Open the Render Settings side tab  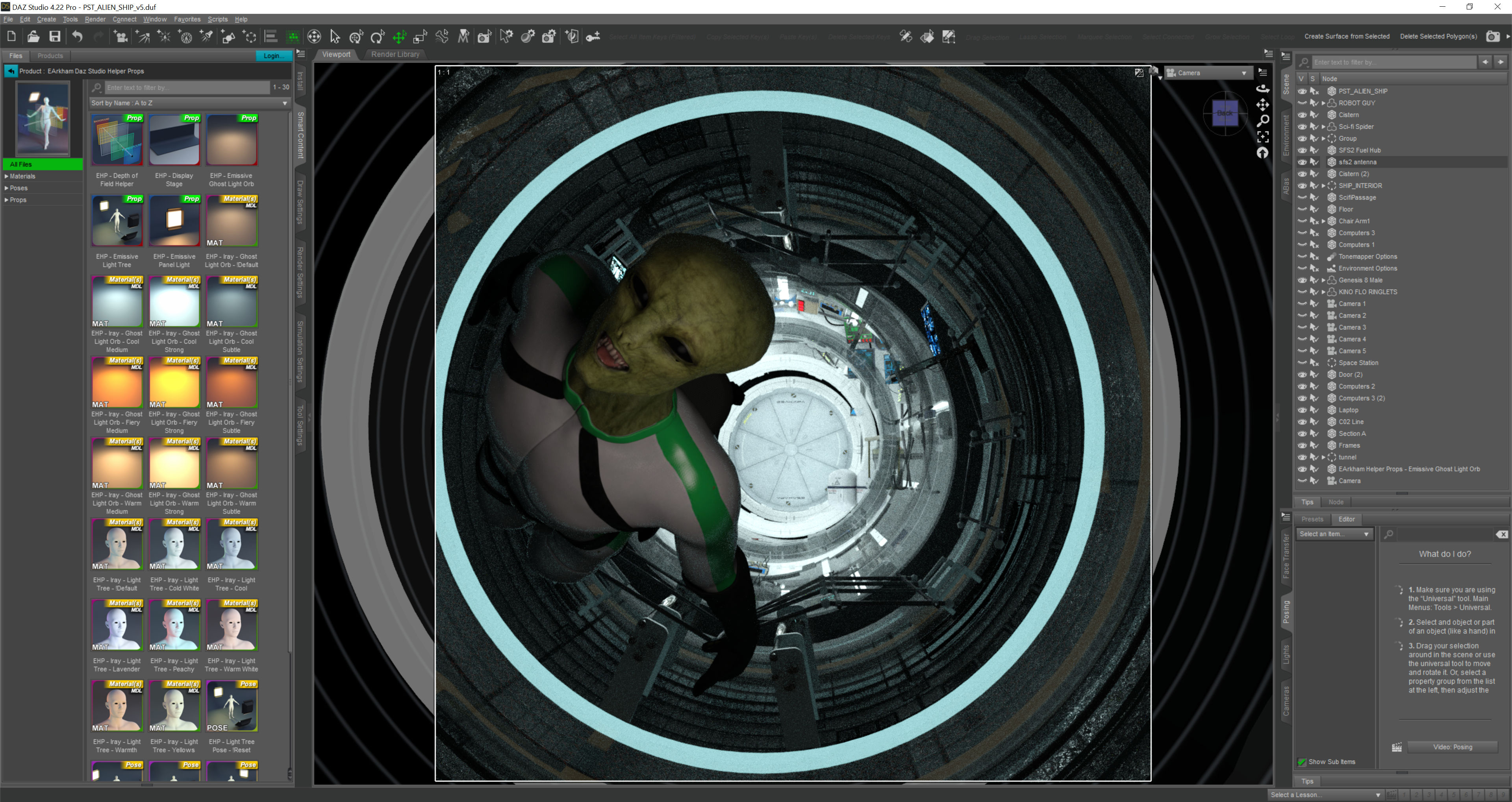point(300,272)
